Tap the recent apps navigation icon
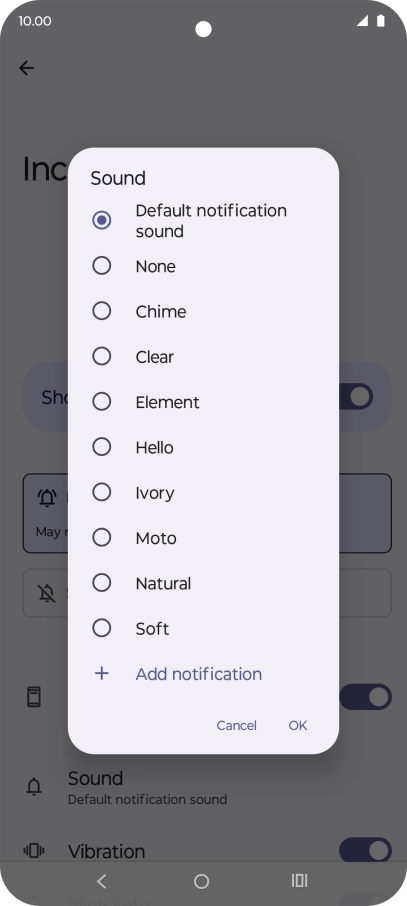The width and height of the screenshot is (407, 906). point(299,881)
